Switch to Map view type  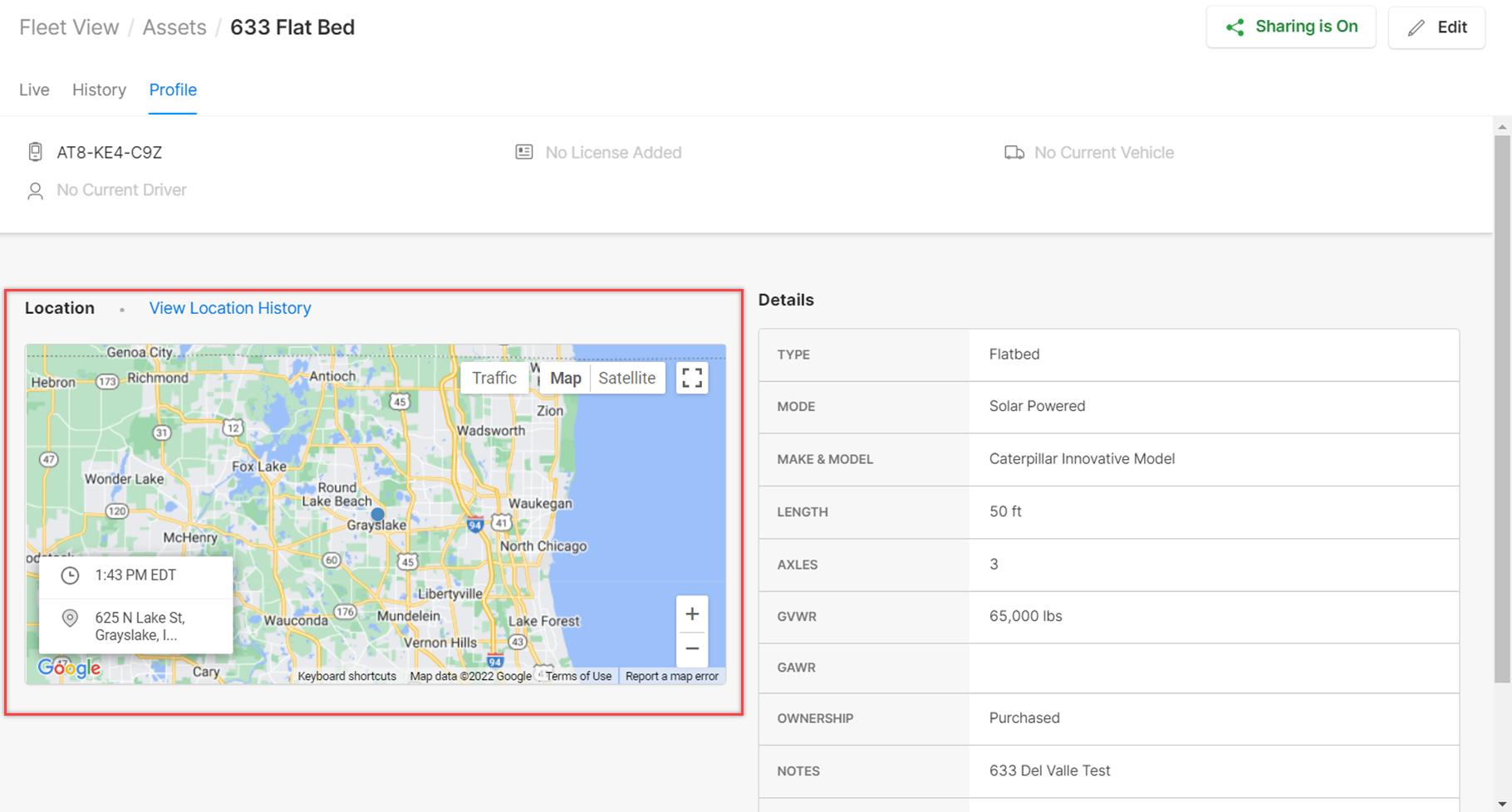pos(566,378)
